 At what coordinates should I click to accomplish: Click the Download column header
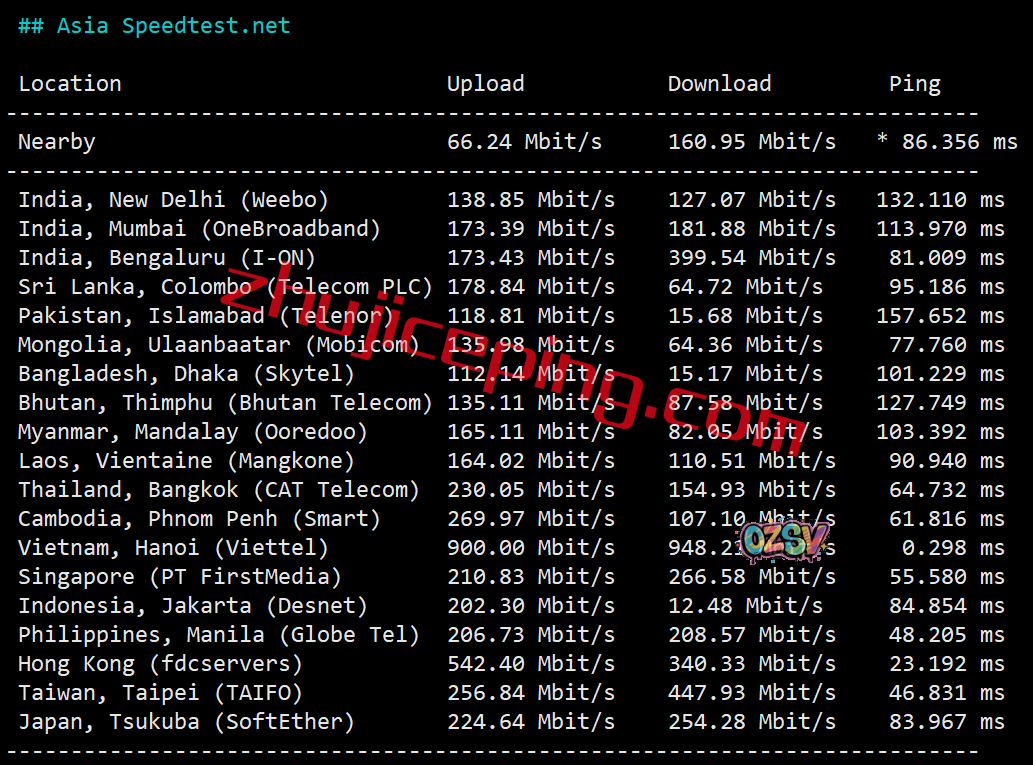click(x=719, y=84)
